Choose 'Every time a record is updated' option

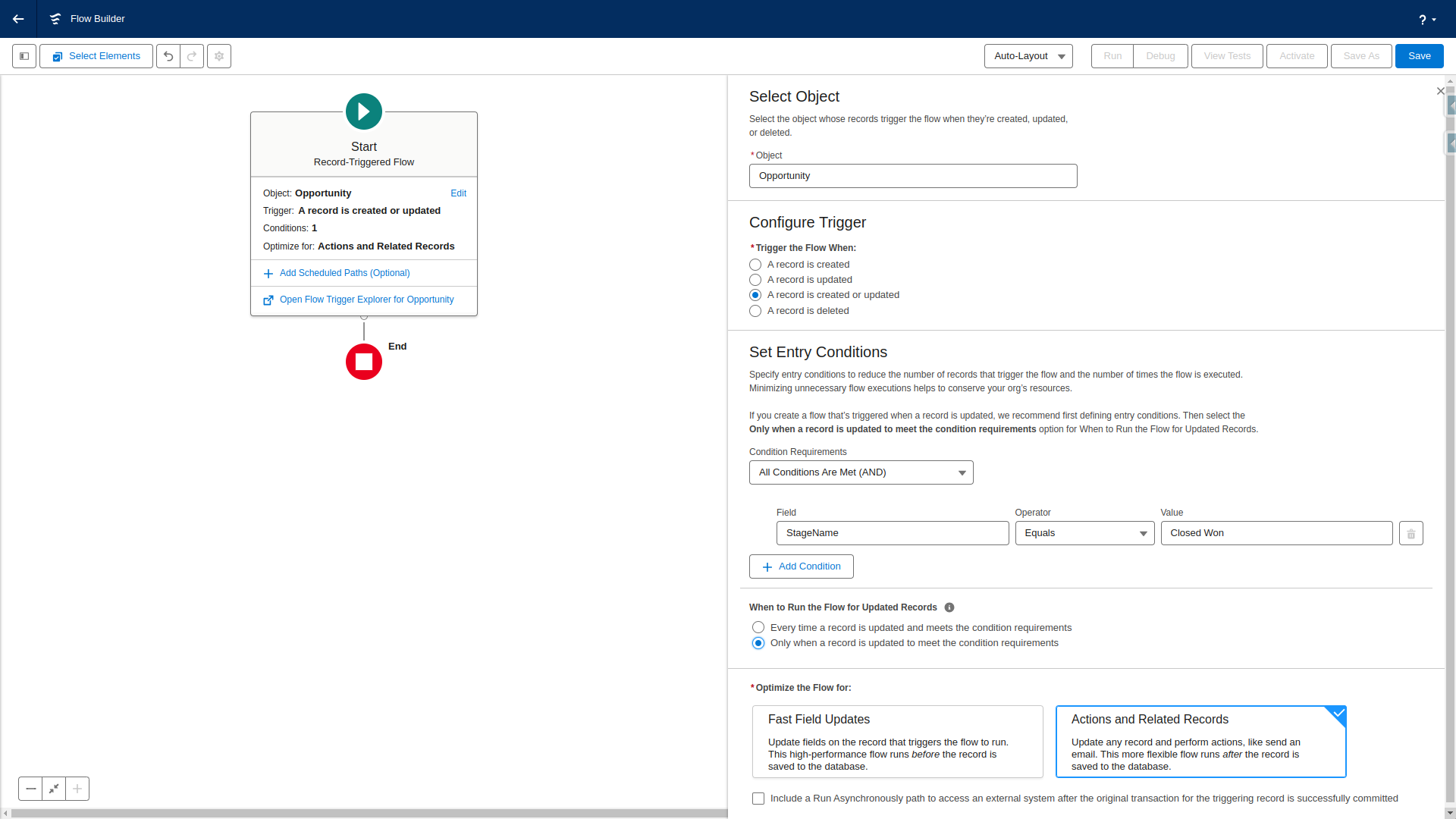point(758,627)
